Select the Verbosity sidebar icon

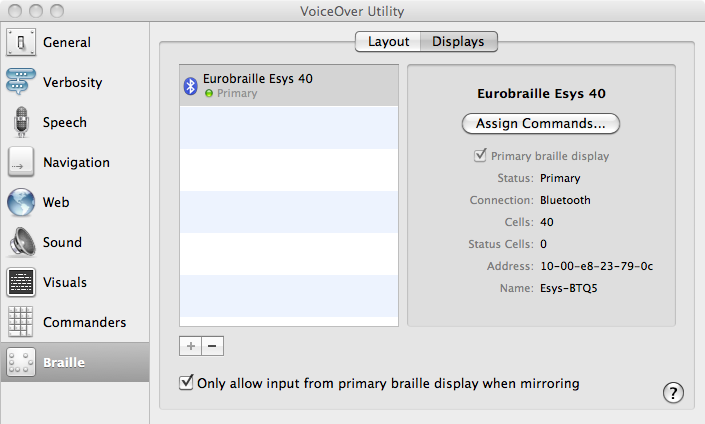pos(21,83)
